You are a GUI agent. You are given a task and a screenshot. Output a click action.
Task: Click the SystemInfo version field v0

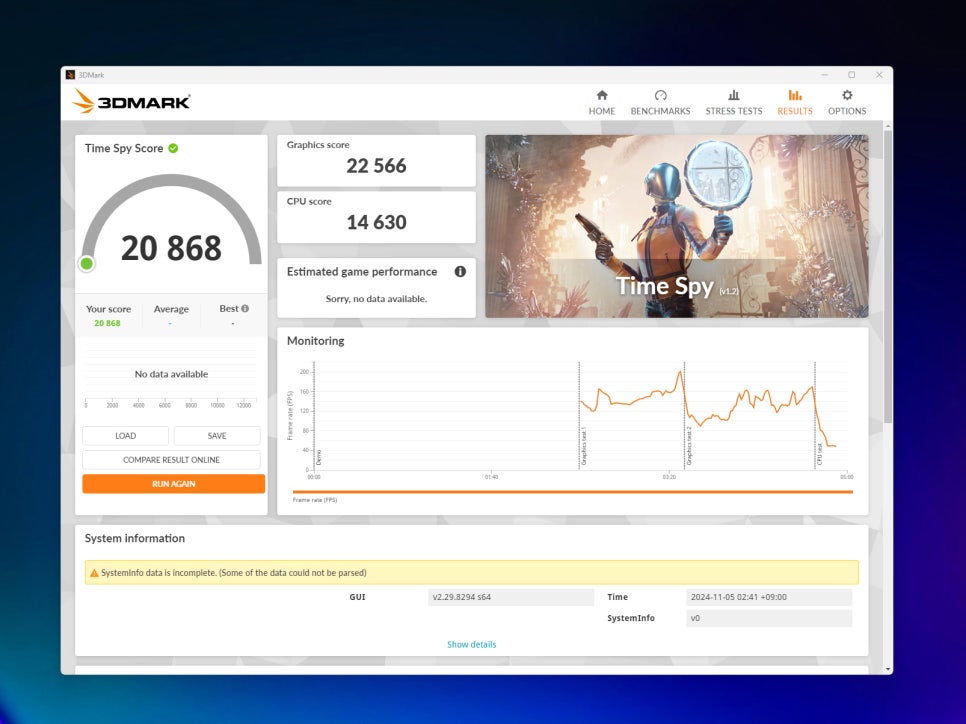pos(769,618)
